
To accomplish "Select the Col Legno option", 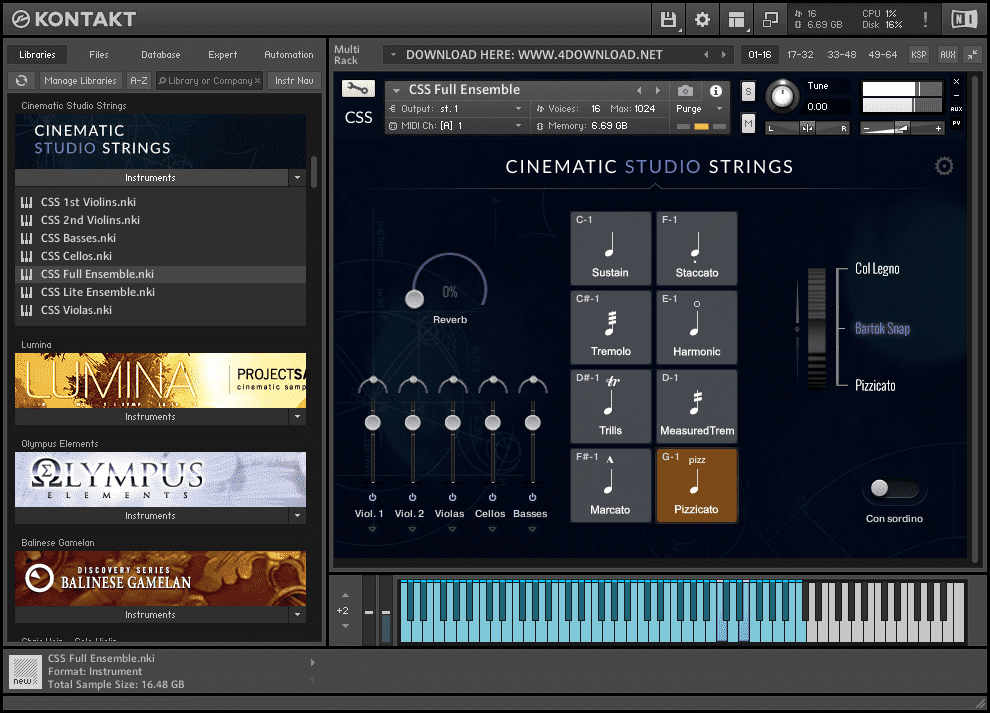I will [x=877, y=268].
